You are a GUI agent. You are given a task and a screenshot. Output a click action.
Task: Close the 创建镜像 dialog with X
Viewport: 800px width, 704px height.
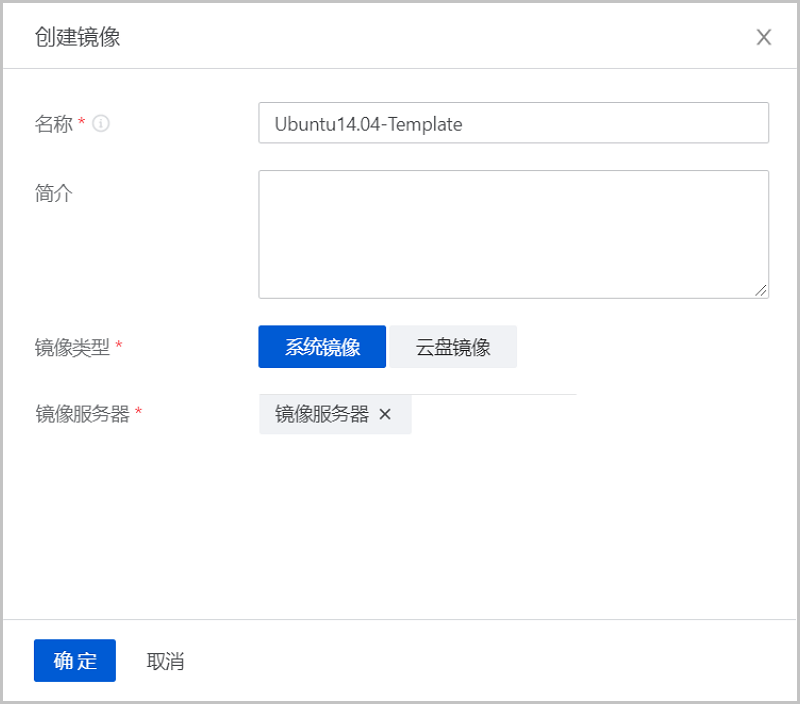(764, 38)
